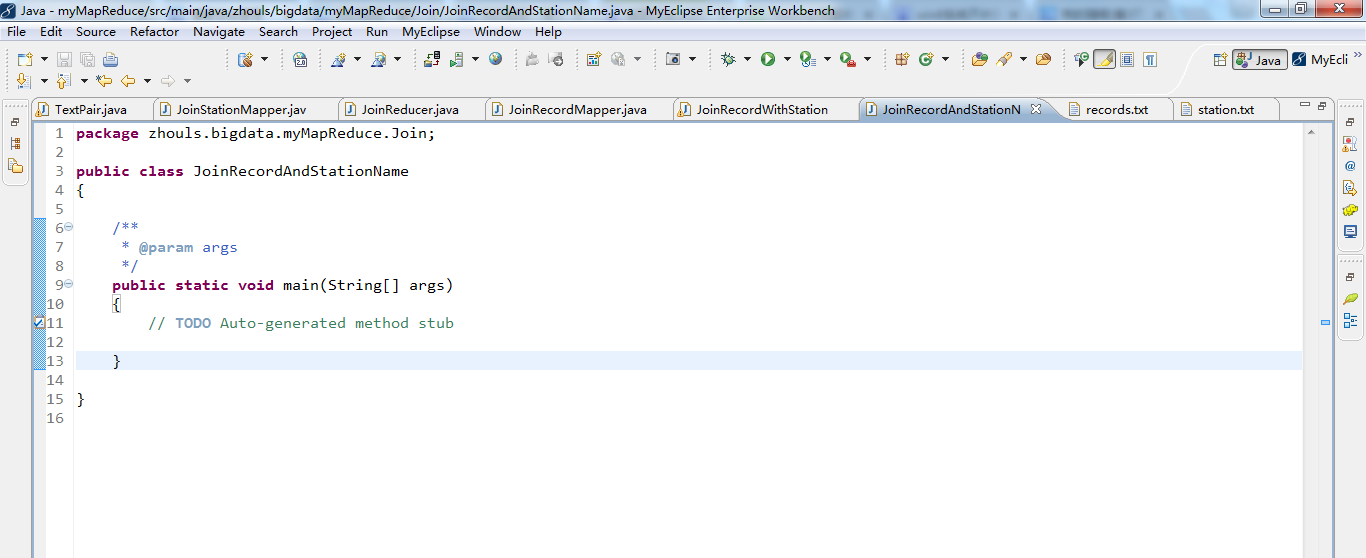Click the Print icon in toolbar

(110, 60)
